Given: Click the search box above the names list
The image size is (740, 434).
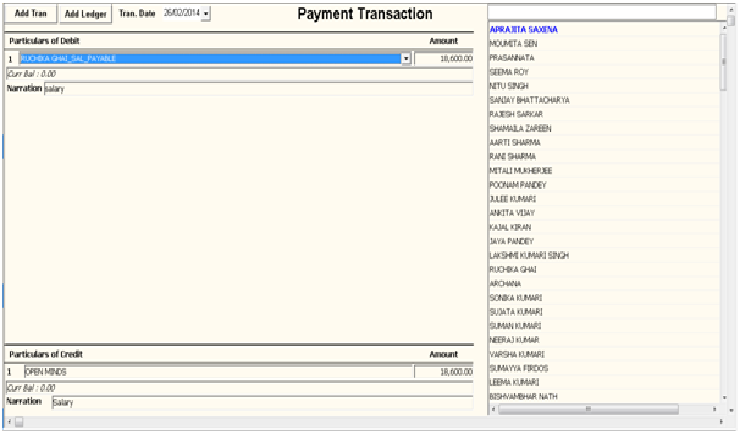Looking at the screenshot, I should 602,12.
